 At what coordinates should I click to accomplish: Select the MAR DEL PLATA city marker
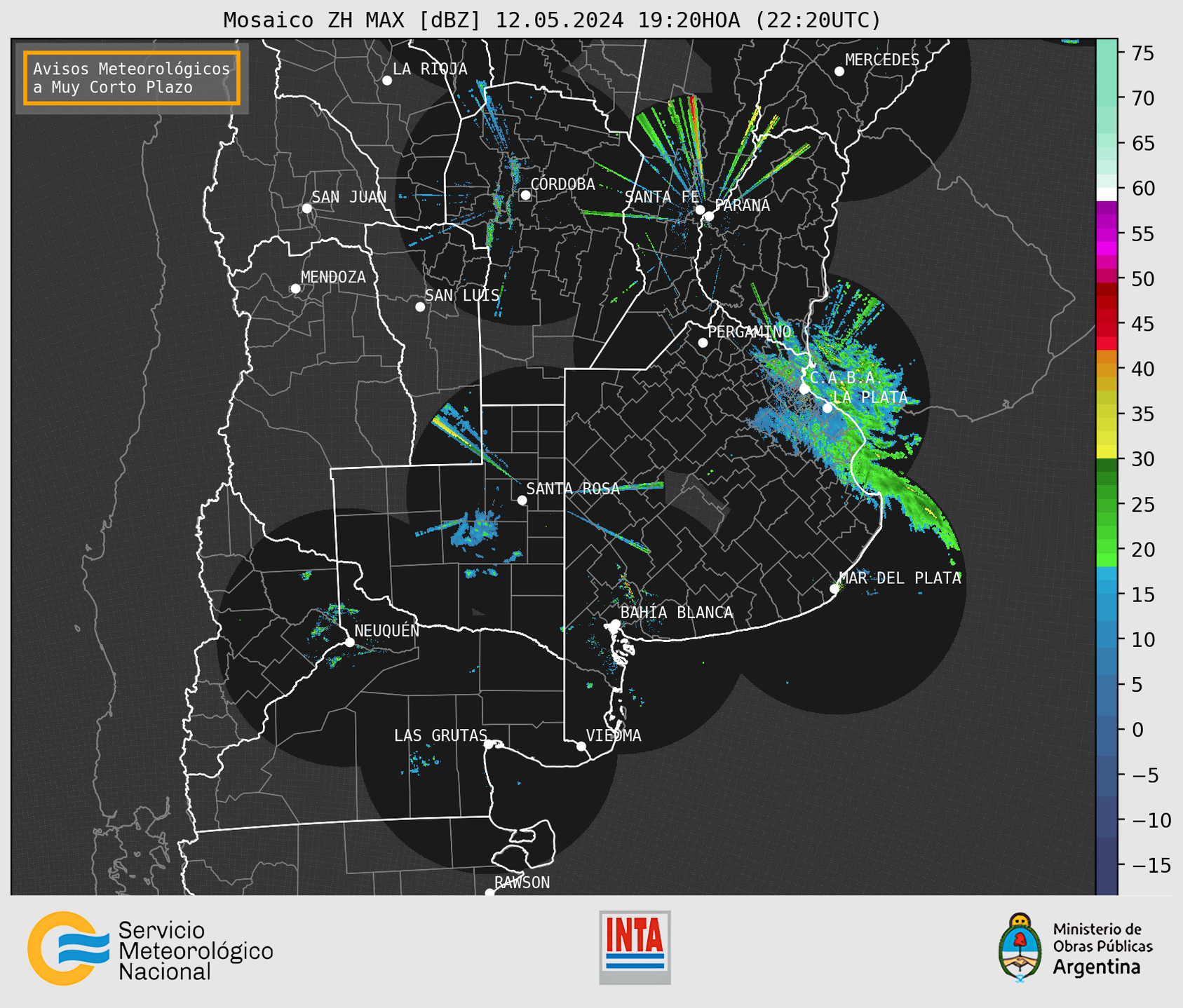(x=834, y=589)
